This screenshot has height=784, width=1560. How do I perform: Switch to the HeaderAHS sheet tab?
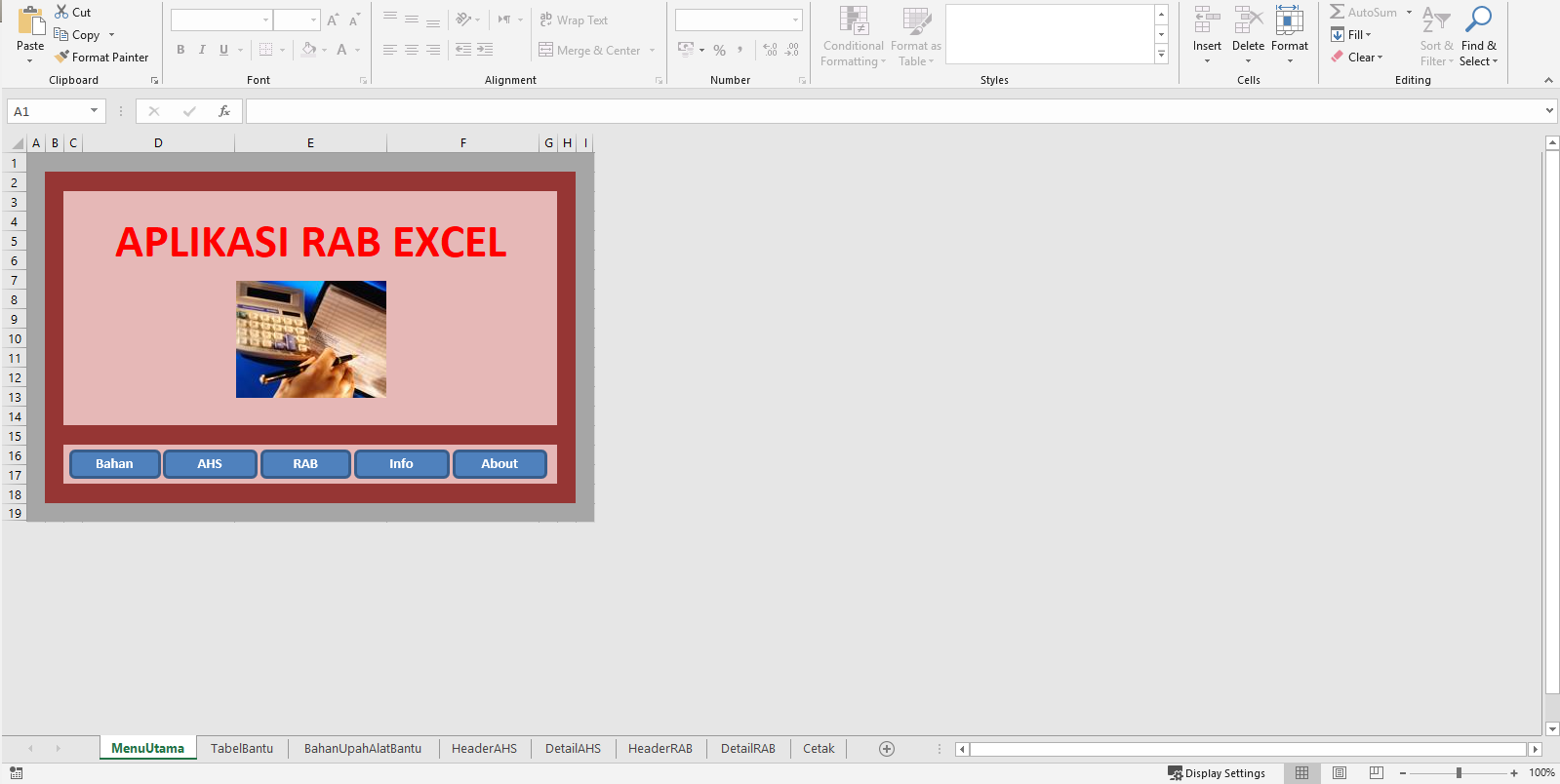coord(484,749)
